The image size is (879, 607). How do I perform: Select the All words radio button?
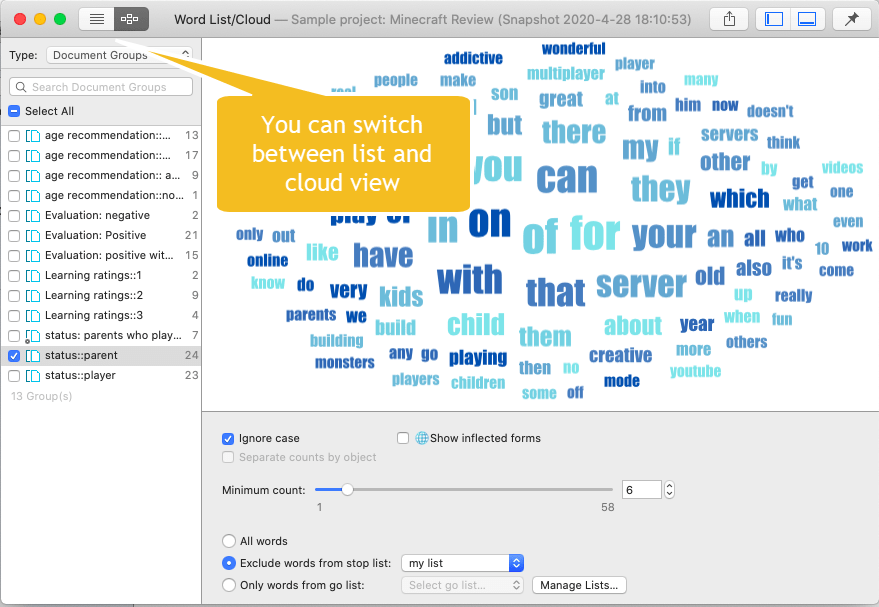coord(229,541)
